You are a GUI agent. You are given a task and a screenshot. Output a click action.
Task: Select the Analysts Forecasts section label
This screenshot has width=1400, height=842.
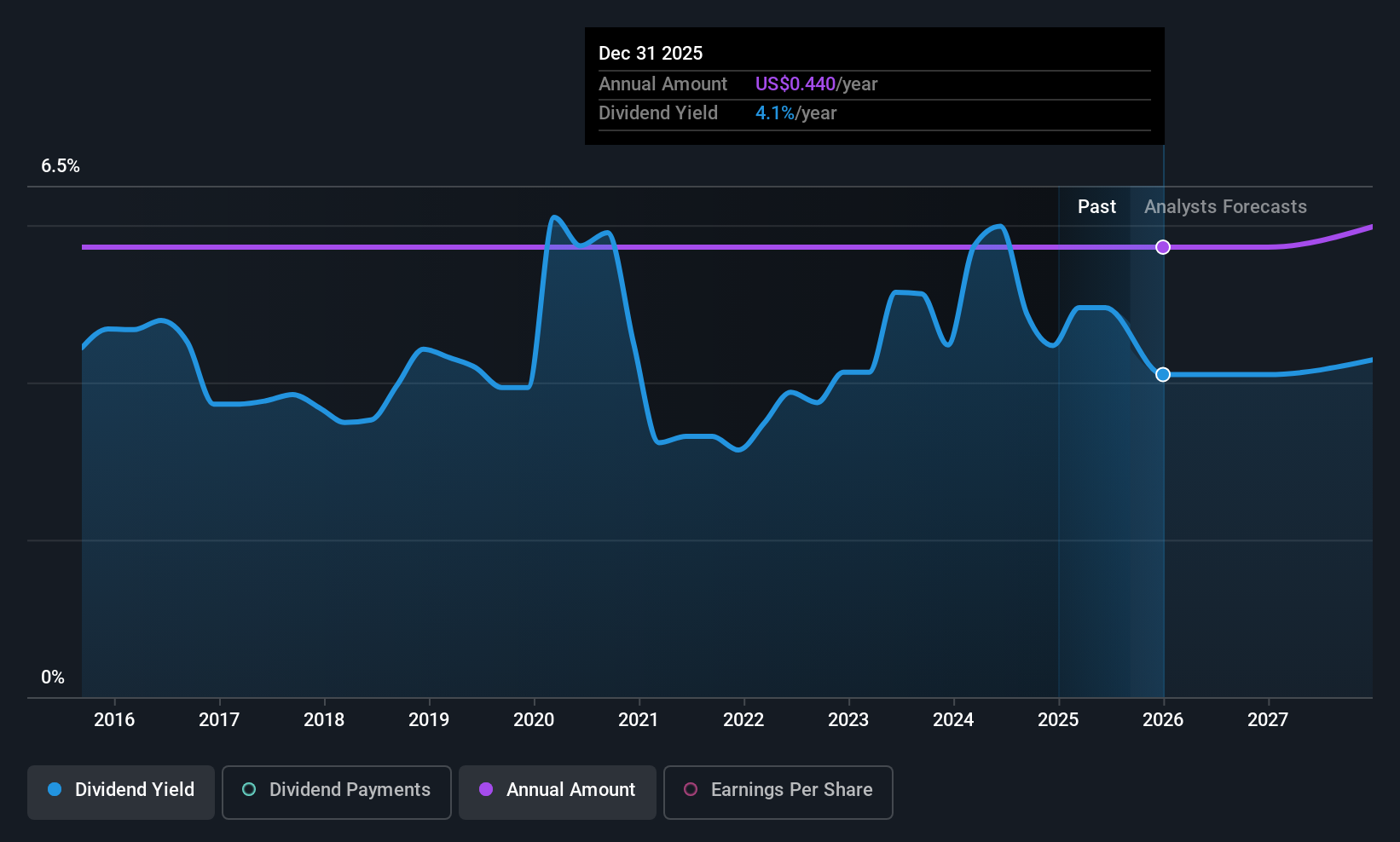1225,207
